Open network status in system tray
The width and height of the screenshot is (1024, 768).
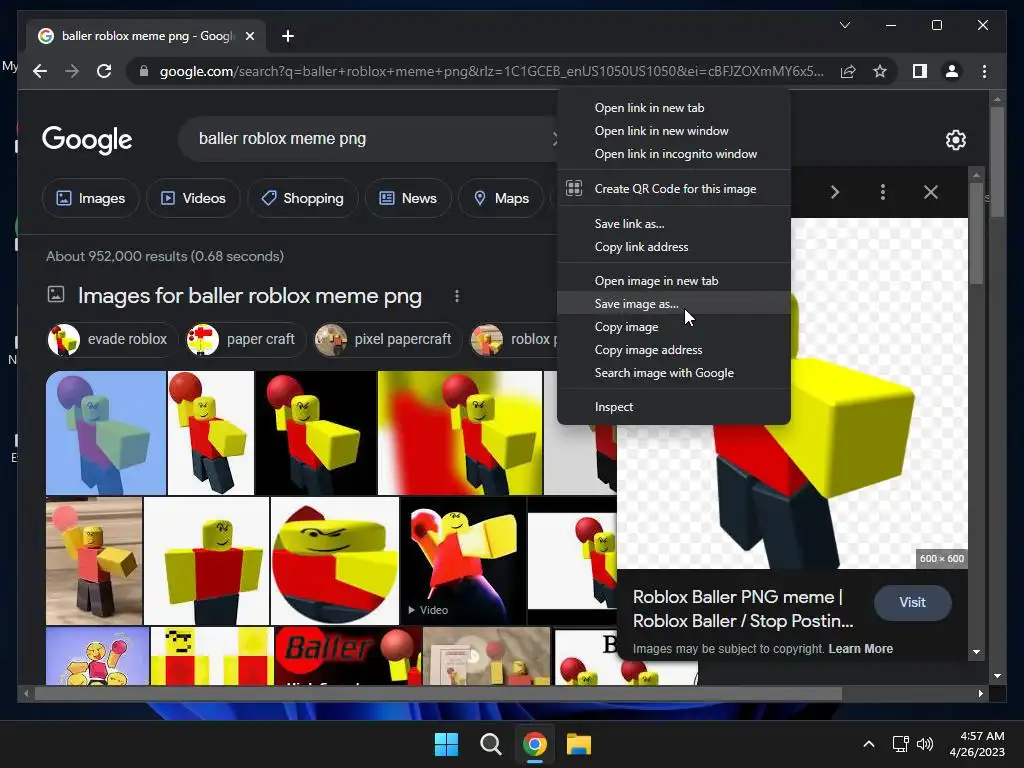(x=900, y=744)
